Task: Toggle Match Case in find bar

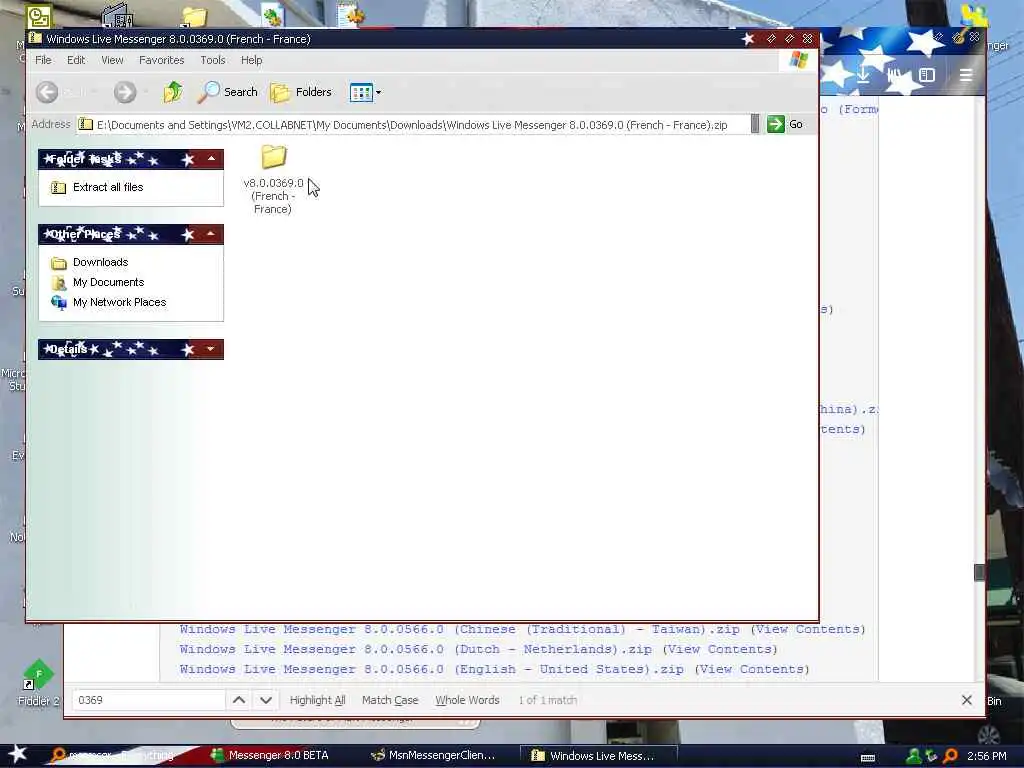Action: click(390, 700)
